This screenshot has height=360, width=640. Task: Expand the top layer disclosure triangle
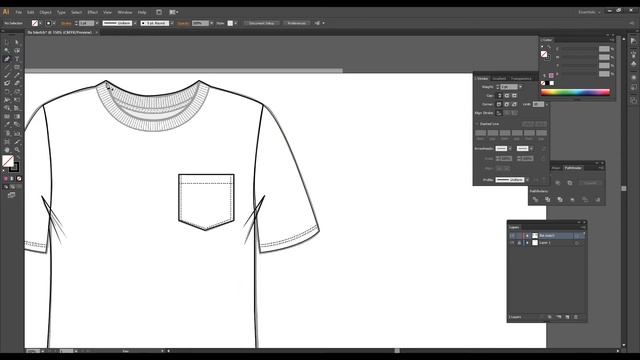click(x=527, y=236)
